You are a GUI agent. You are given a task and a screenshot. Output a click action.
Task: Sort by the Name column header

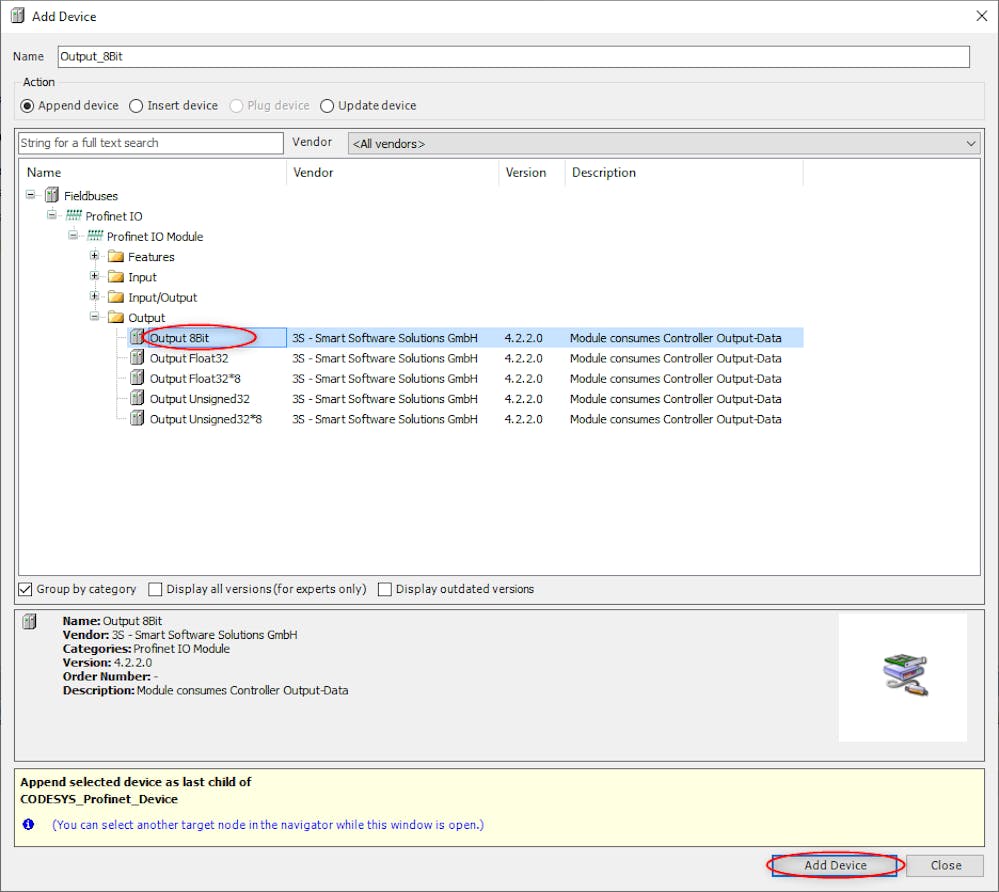pos(153,173)
